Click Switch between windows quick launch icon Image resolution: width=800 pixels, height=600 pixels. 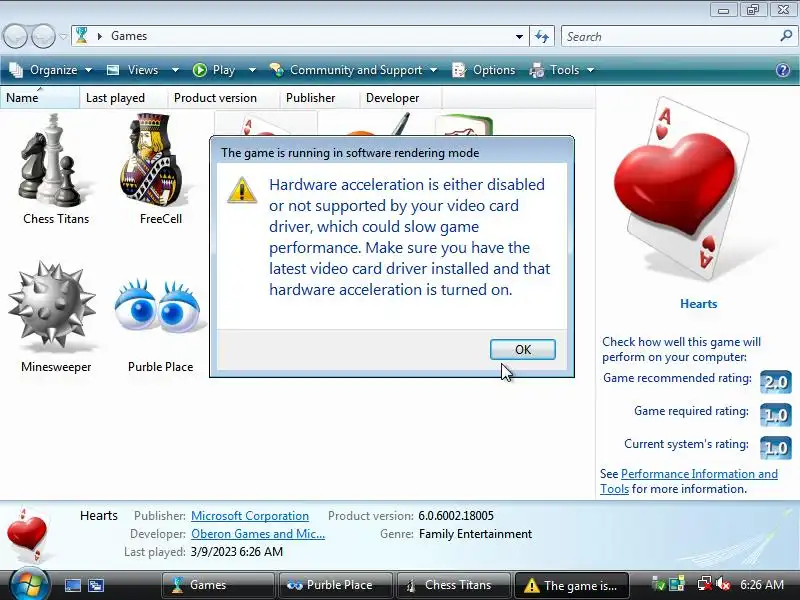(x=95, y=585)
